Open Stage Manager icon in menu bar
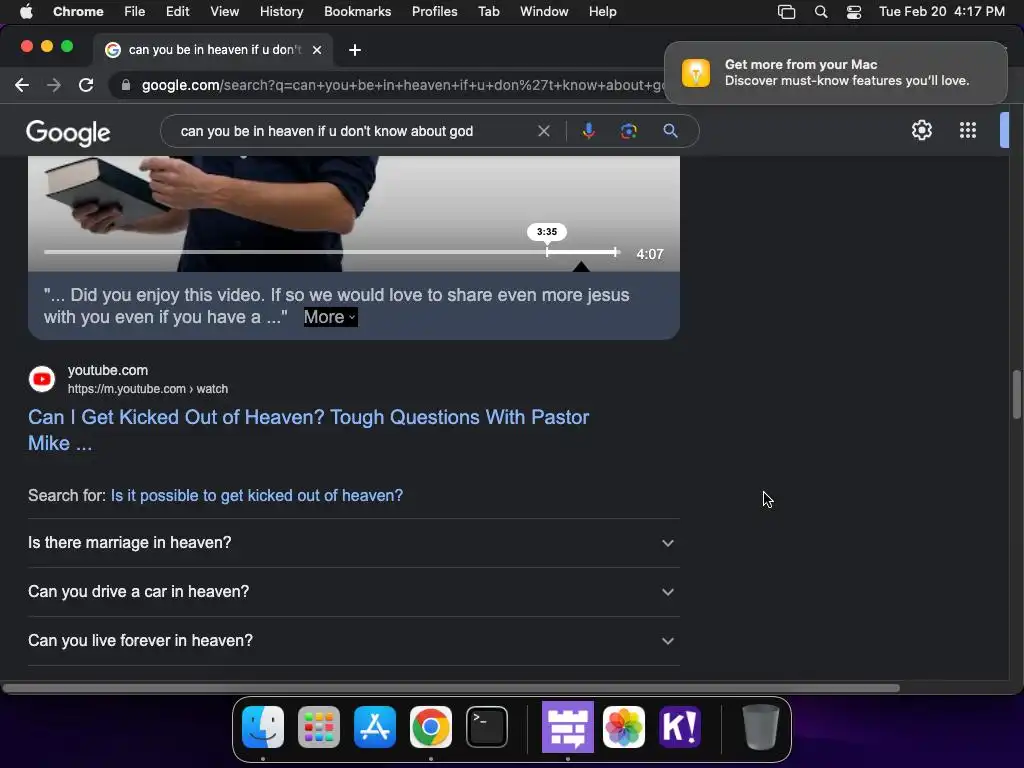 click(x=786, y=12)
